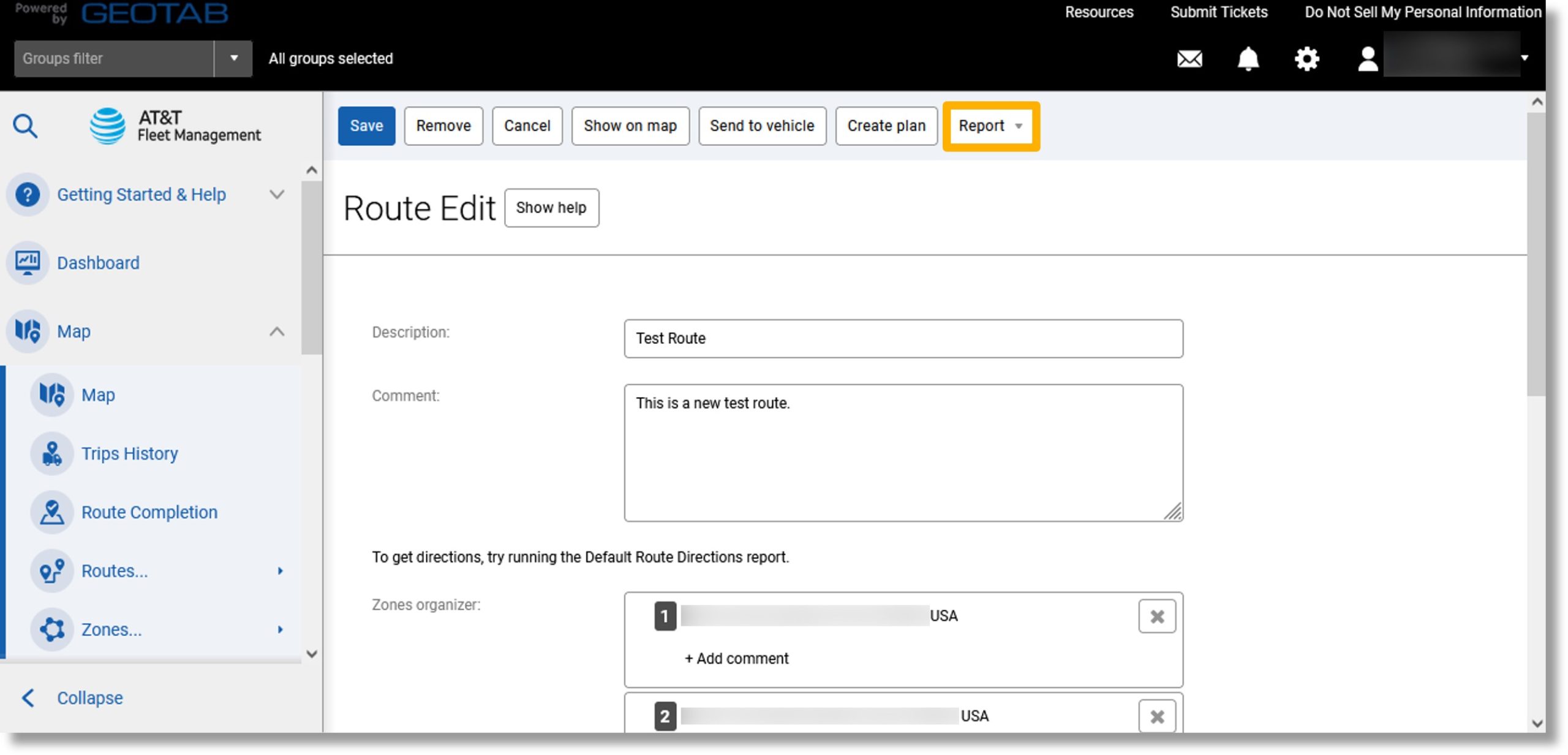Open the Dashboard menu item
1568x755 pixels.
pos(98,263)
